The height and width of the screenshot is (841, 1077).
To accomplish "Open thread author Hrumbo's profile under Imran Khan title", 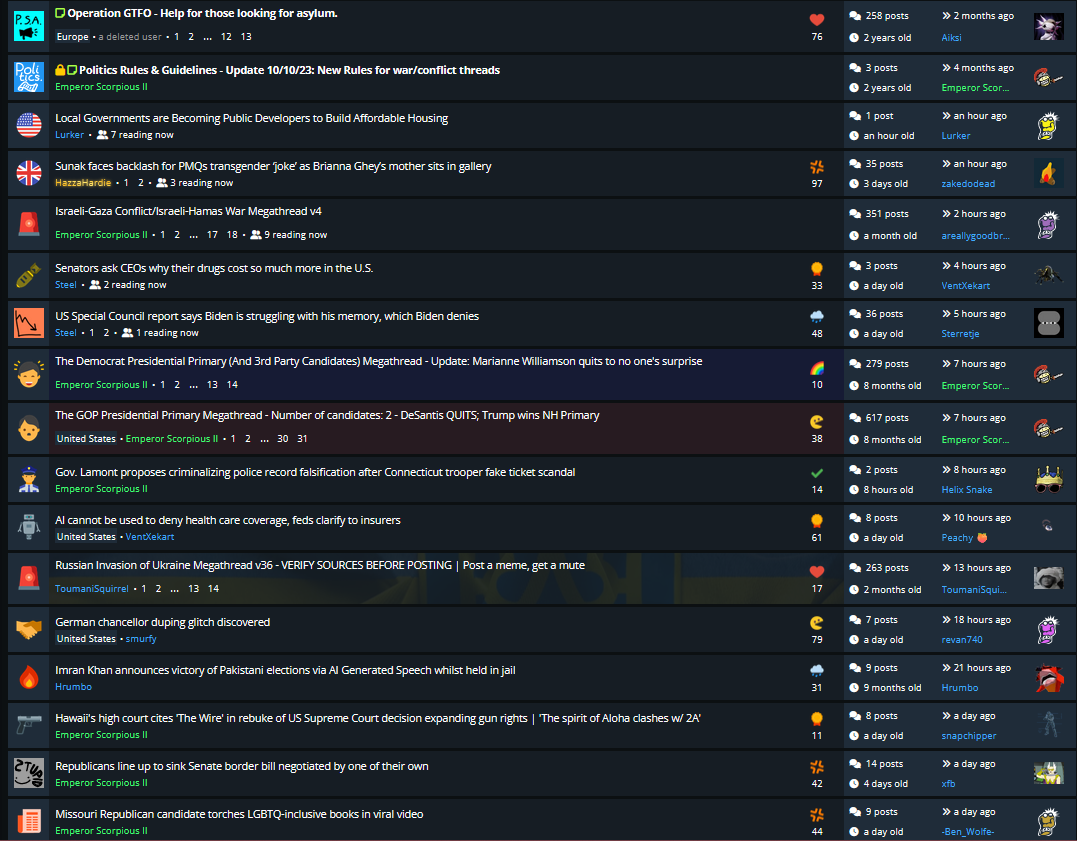I will tap(73, 687).
